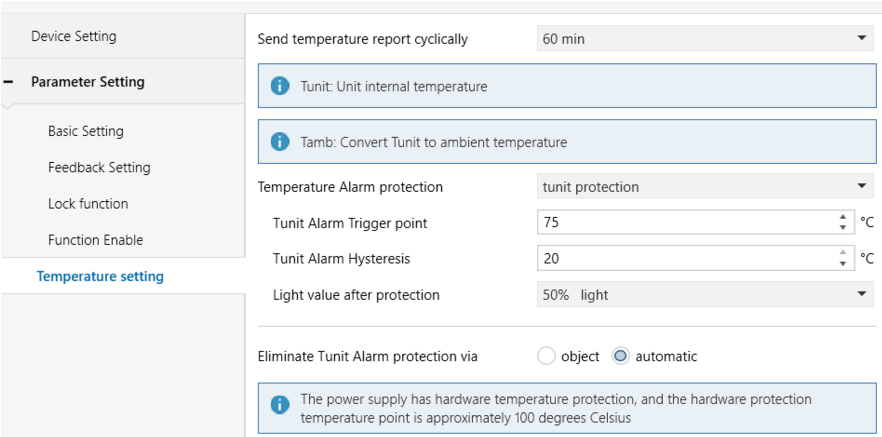Screen dimensions: 882x437
Task: Open the Device Setting page
Action: [74, 37]
